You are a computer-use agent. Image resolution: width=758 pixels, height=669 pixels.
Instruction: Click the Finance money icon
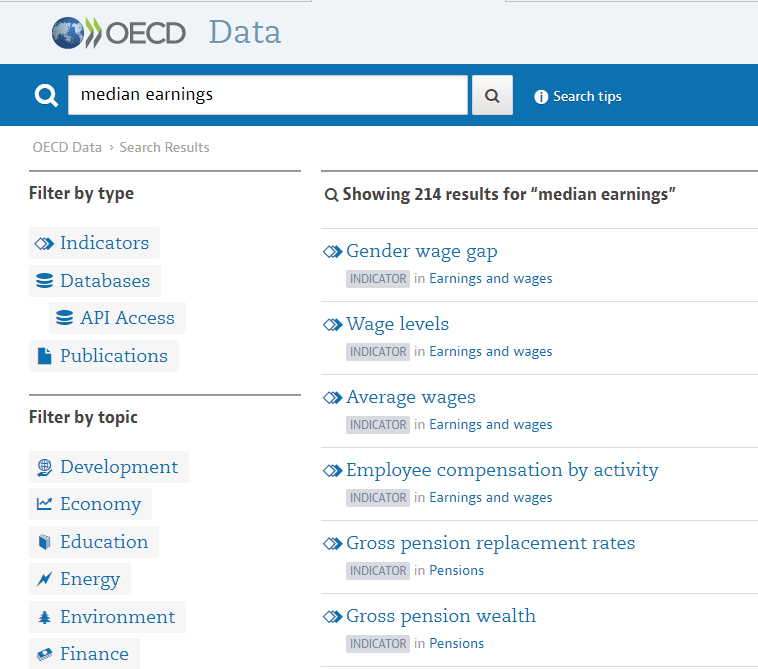pyautogui.click(x=44, y=654)
